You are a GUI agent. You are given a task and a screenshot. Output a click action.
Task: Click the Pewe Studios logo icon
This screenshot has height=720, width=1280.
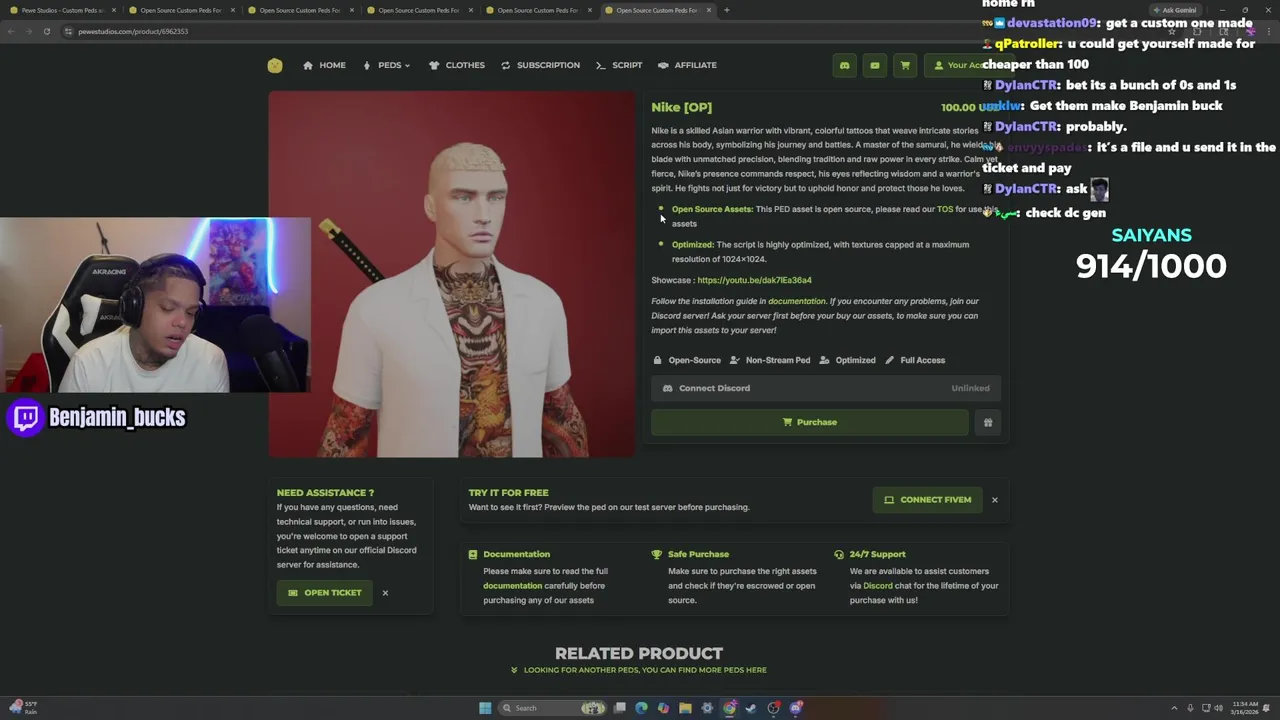275,66
